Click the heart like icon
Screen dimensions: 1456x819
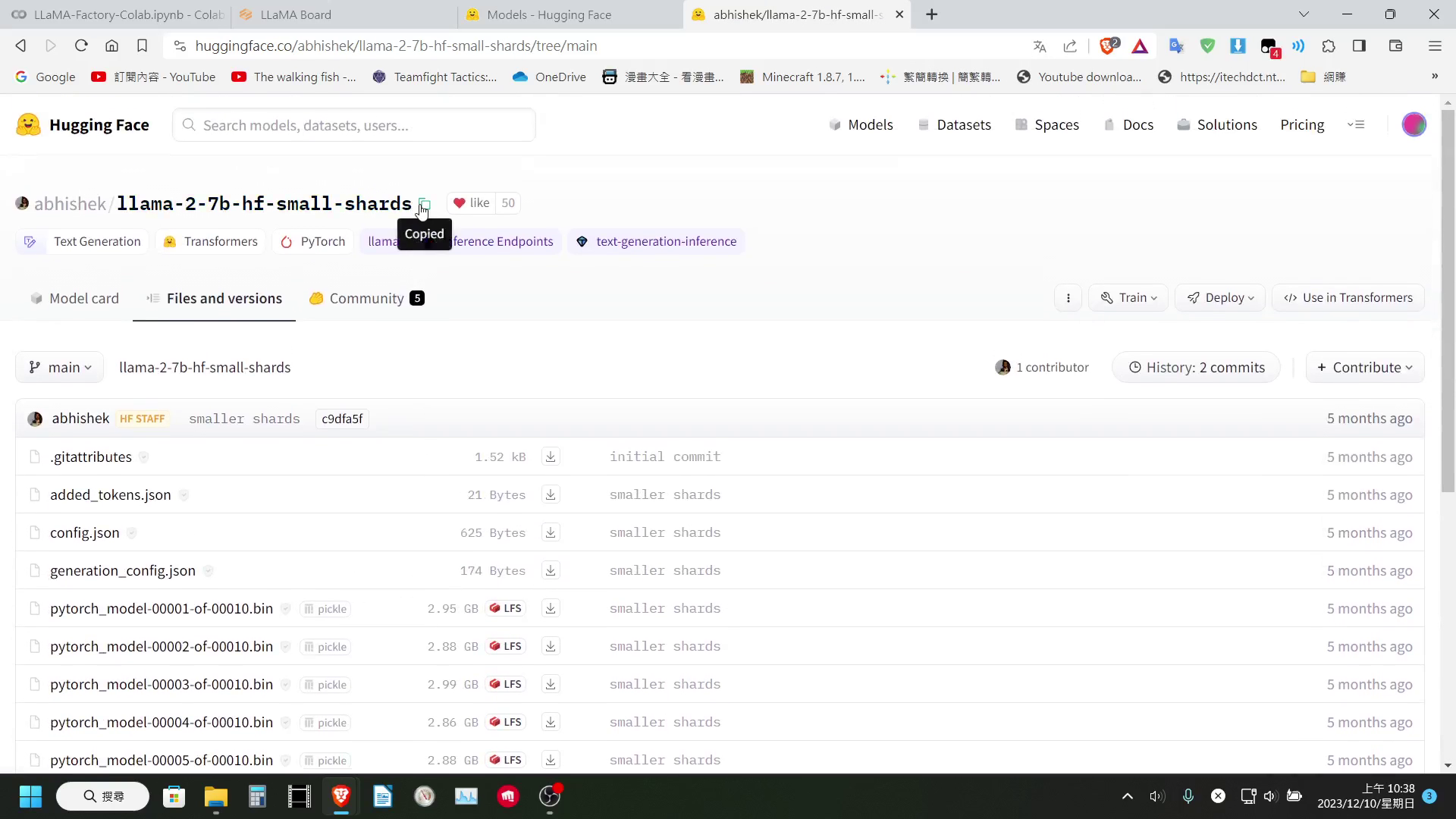(459, 202)
